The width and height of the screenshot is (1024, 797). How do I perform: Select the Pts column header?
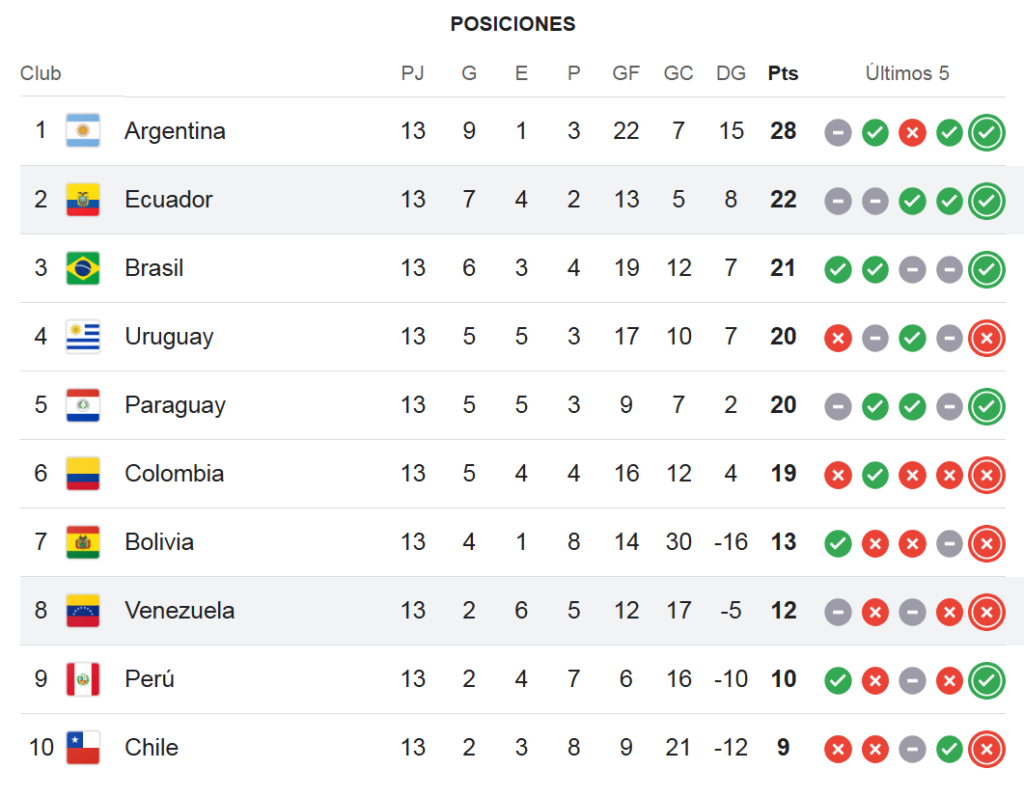[x=783, y=73]
